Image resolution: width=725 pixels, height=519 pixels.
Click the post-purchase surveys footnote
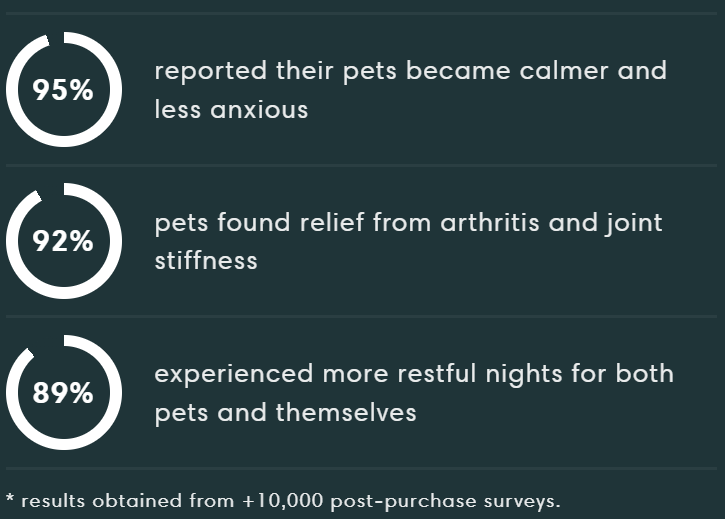click(x=283, y=501)
